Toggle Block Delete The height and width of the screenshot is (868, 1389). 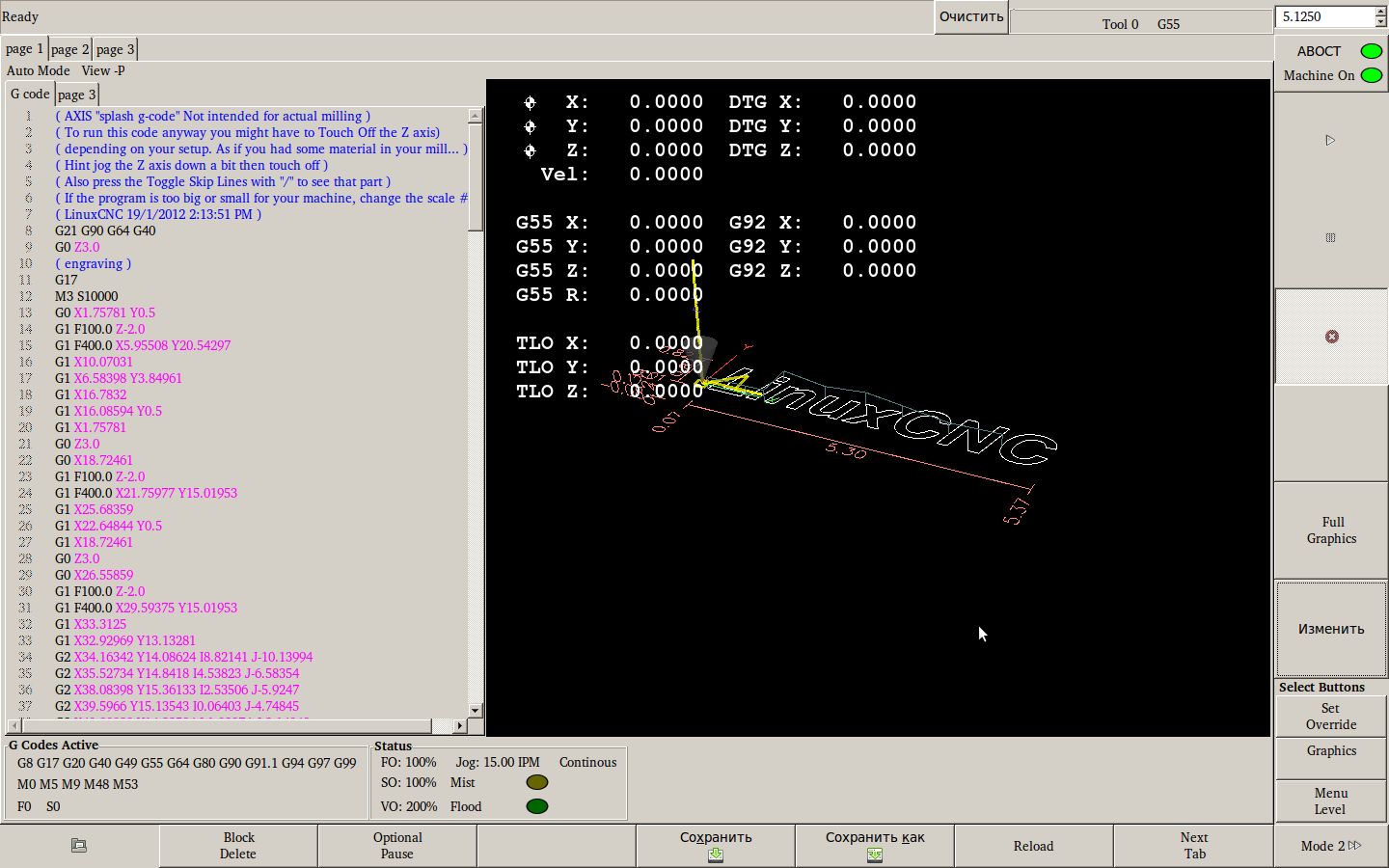tap(238, 846)
